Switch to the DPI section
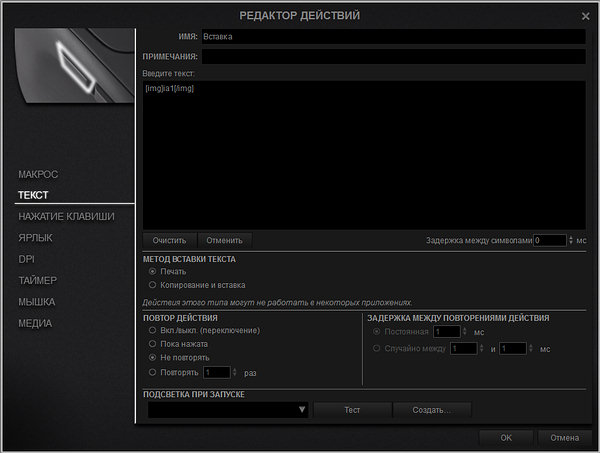 (x=26, y=259)
